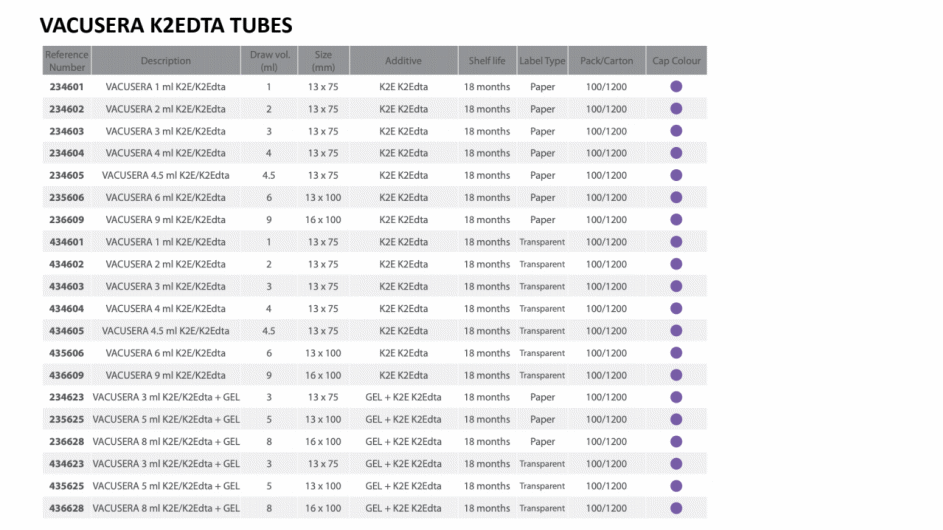Pick the purple cap dot in row 234623
The image size is (943, 530).
point(677,397)
